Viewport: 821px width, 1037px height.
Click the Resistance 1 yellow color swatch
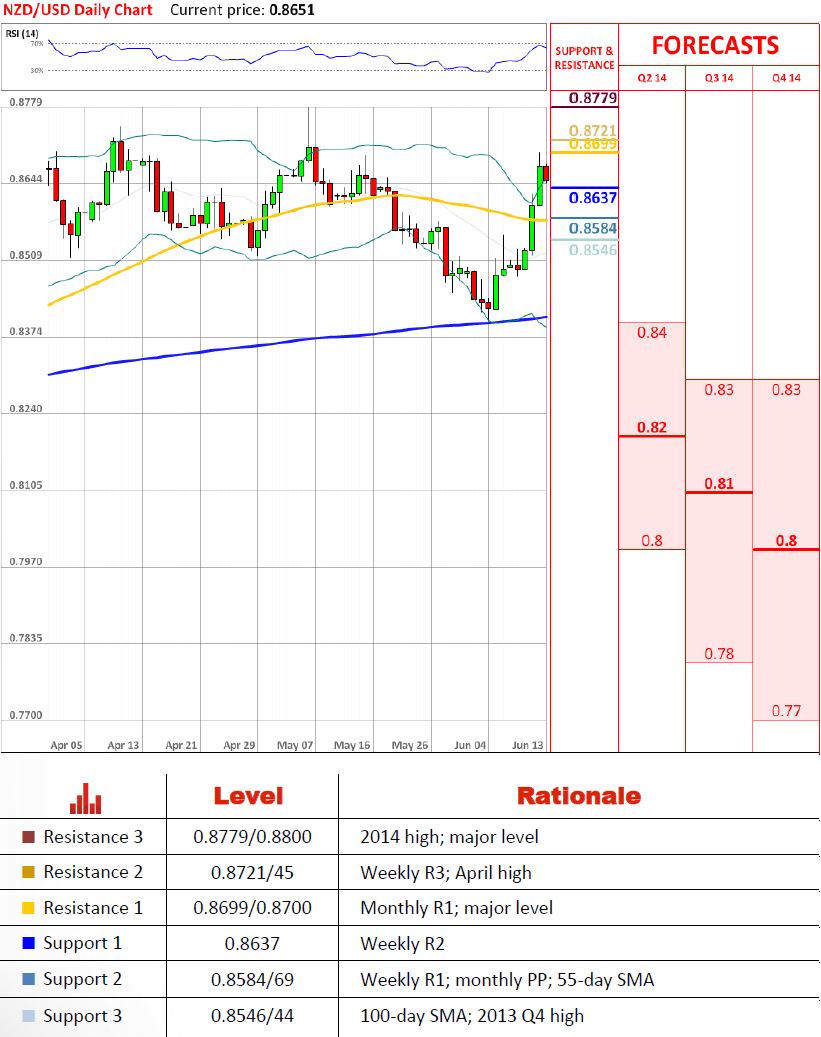pyautogui.click(x=28, y=907)
